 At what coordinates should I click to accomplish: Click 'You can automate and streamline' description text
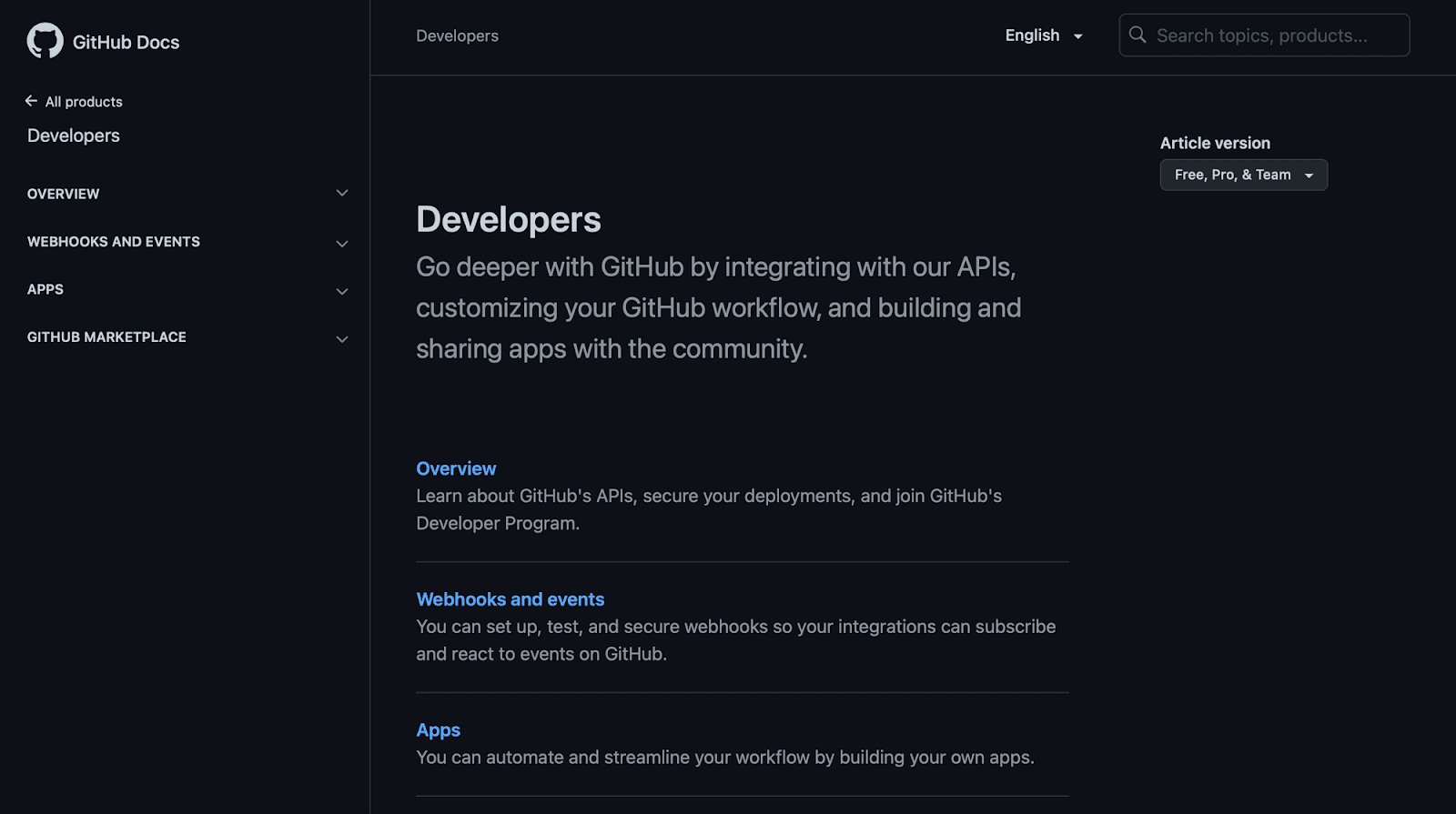tap(725, 758)
